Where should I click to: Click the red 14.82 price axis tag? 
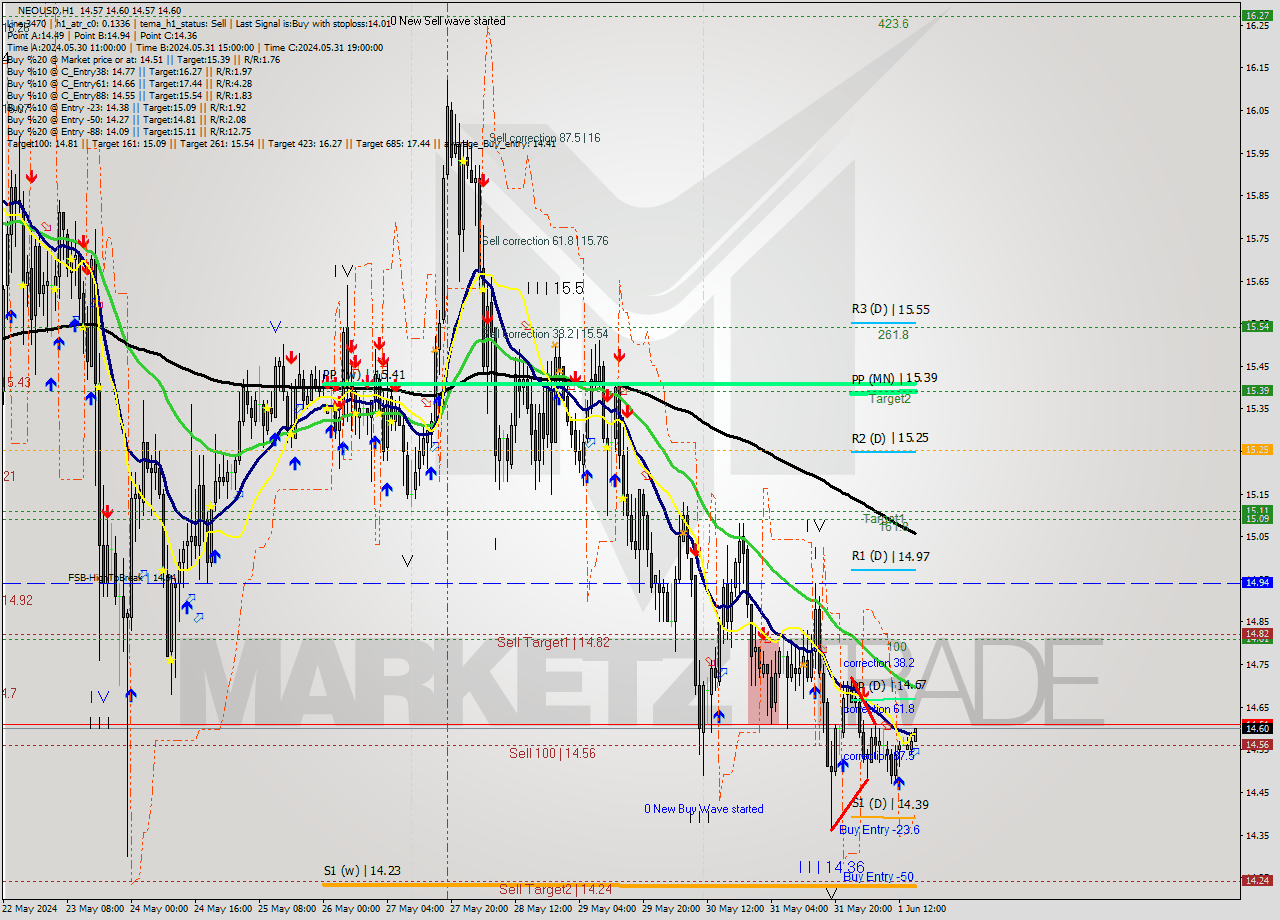coord(1256,633)
